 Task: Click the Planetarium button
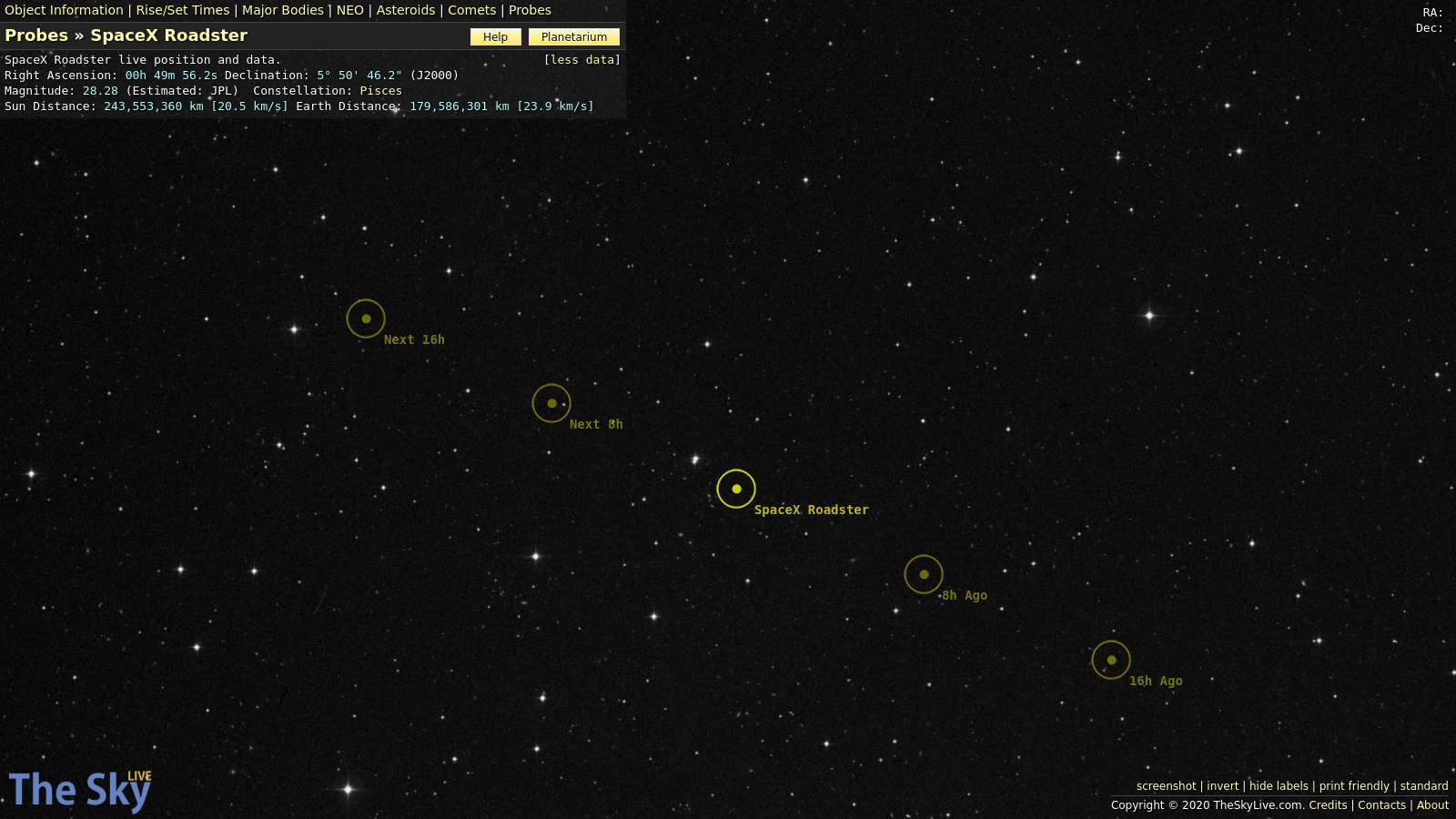point(574,36)
